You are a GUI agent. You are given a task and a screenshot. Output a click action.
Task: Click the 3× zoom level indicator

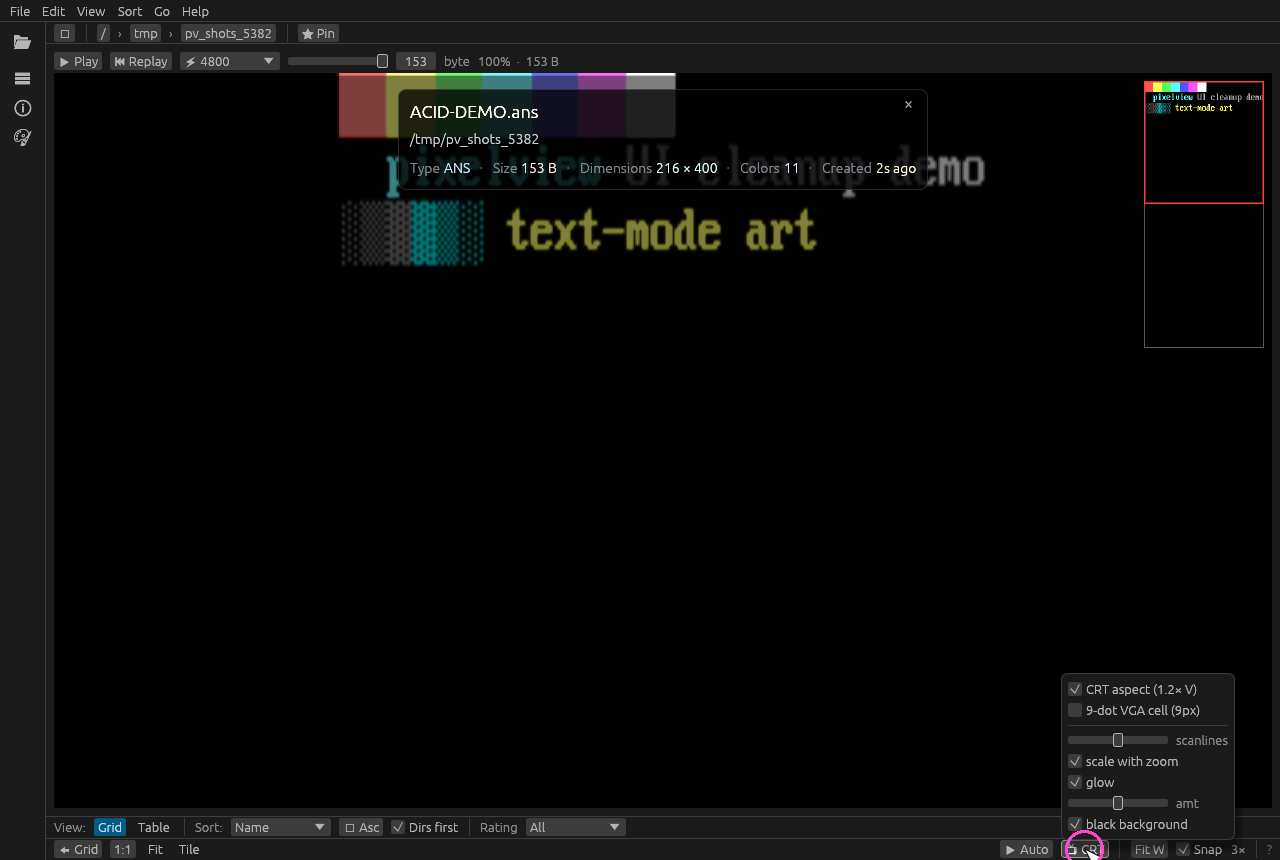pyautogui.click(x=1238, y=849)
